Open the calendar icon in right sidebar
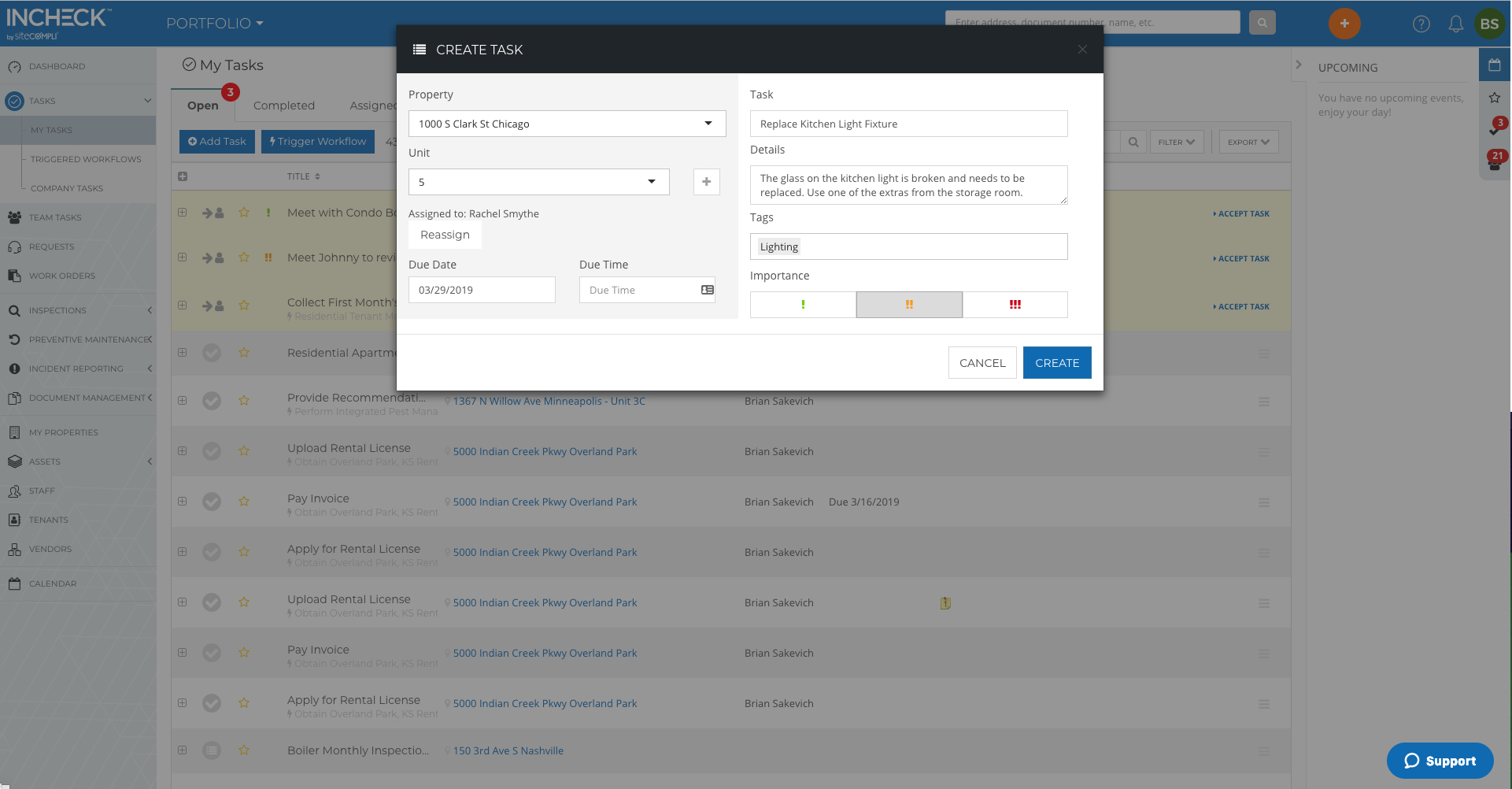Viewport: 1512px width, 789px height. point(1494,65)
